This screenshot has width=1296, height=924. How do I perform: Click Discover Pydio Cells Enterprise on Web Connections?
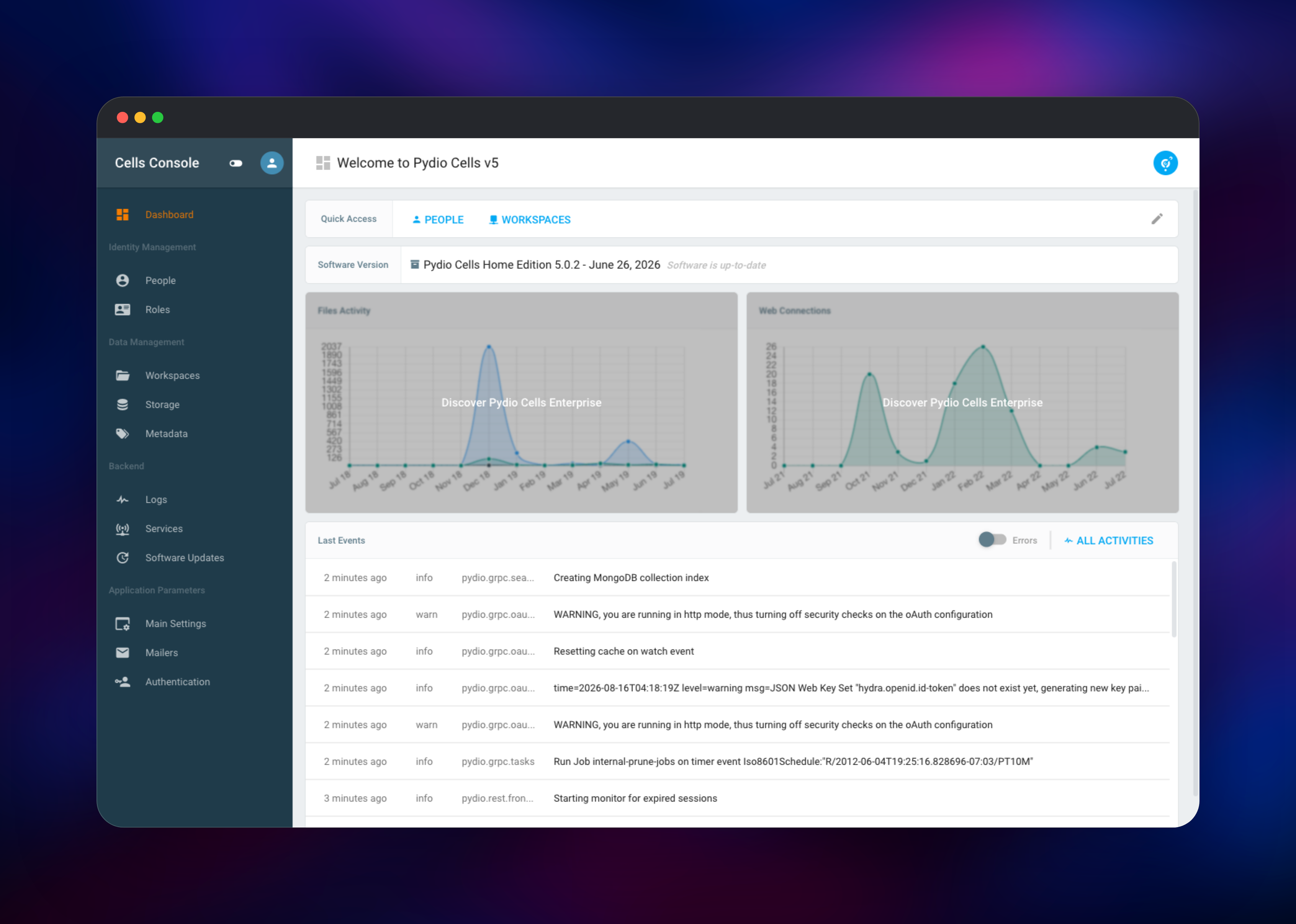pos(962,403)
